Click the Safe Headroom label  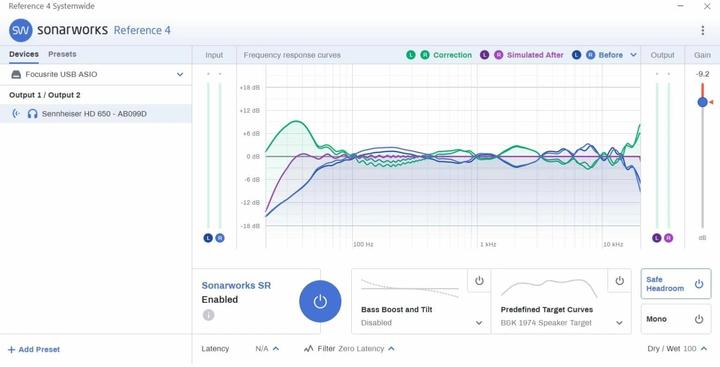pyautogui.click(x=665, y=284)
